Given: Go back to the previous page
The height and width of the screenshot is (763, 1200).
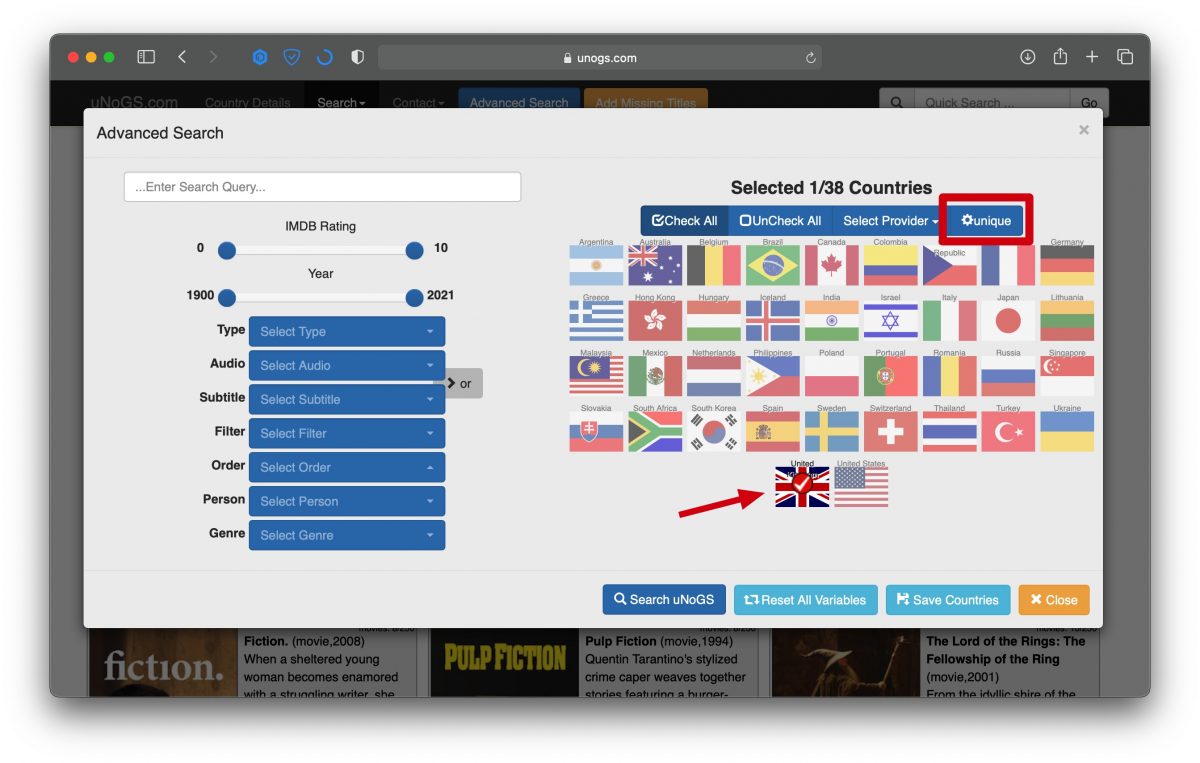Looking at the screenshot, I should point(182,57).
